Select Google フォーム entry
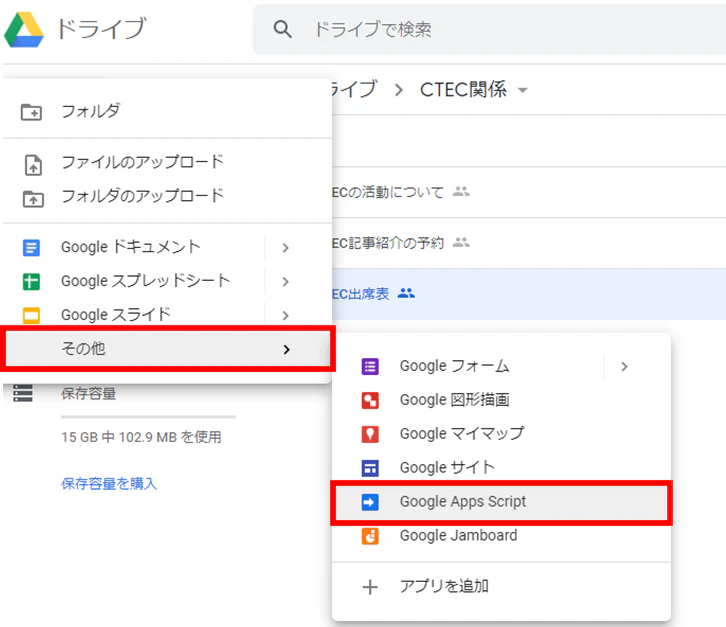This screenshot has height=627, width=726. (x=501, y=366)
